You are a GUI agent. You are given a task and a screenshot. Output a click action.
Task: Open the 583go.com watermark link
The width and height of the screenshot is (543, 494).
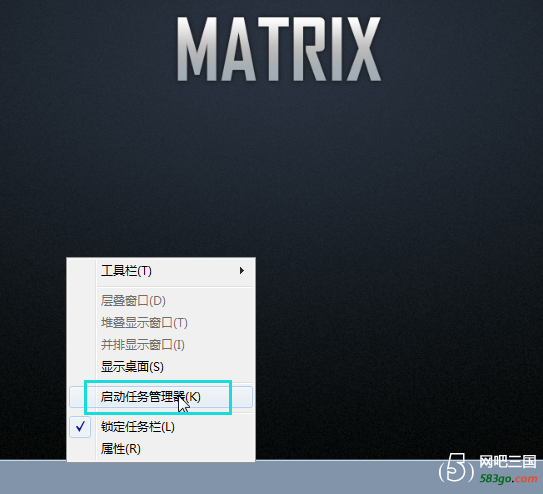(x=508, y=479)
